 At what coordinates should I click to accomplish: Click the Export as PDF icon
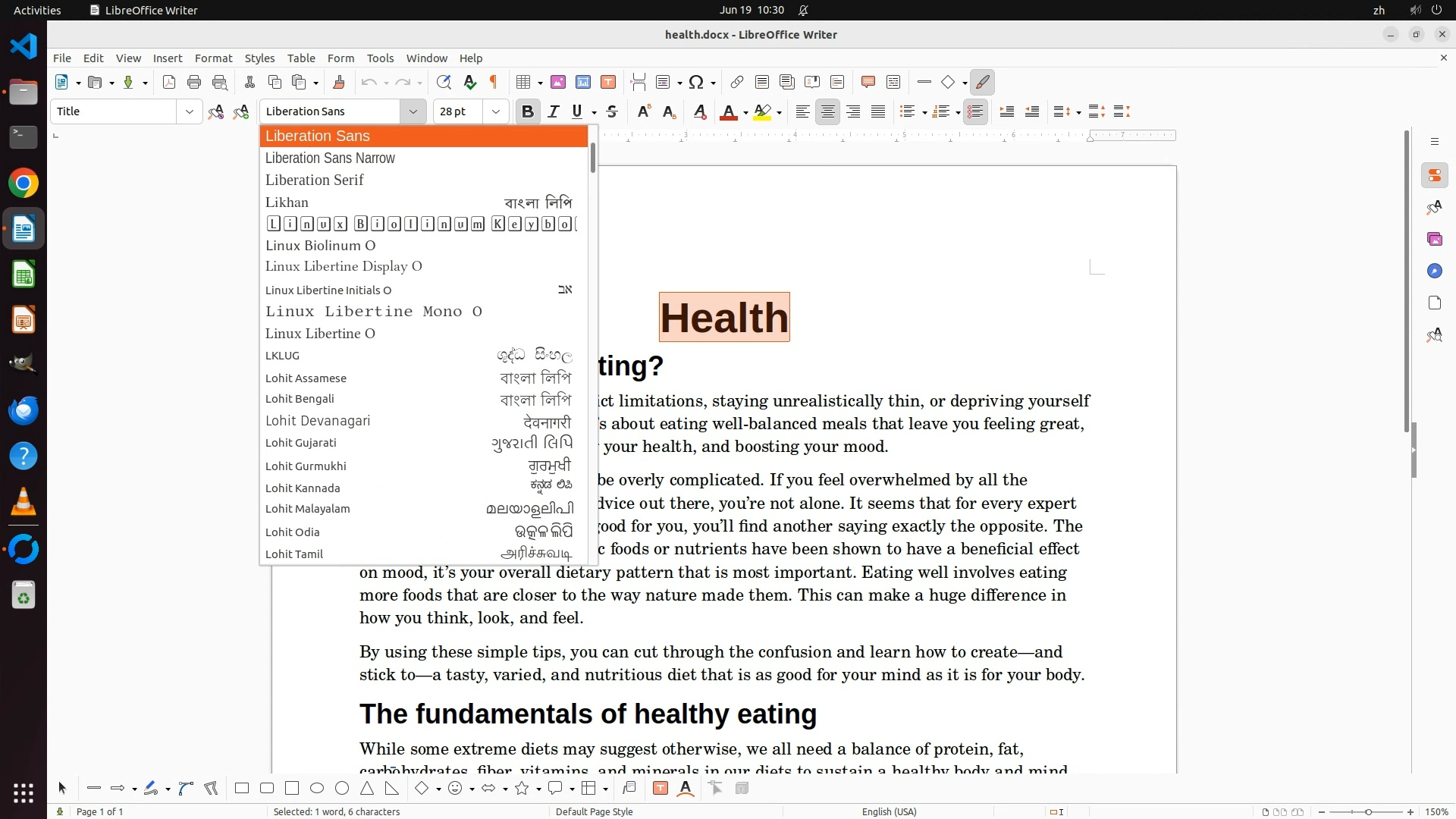(169, 83)
